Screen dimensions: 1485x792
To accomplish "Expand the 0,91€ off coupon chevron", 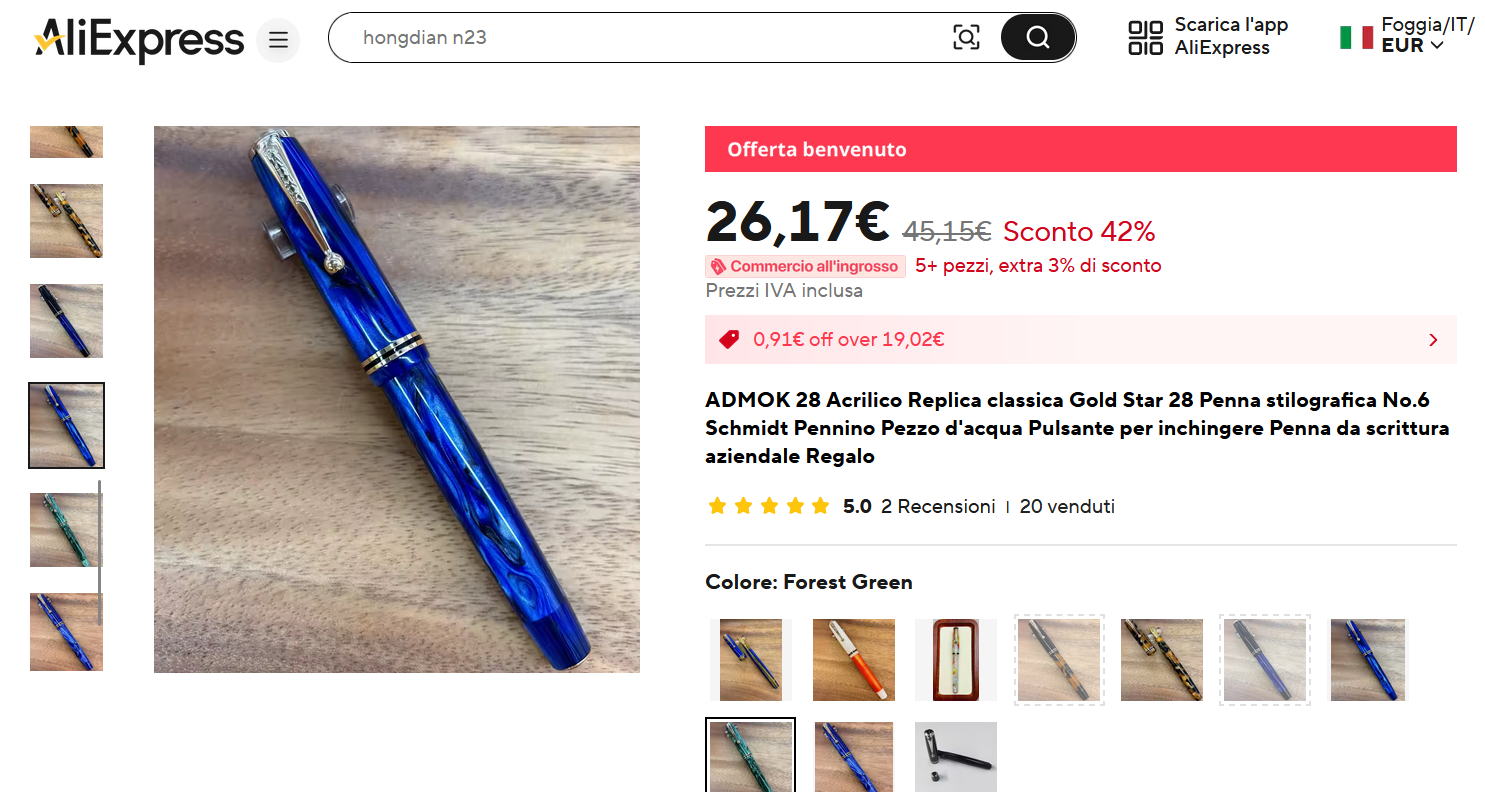I will [1433, 340].
